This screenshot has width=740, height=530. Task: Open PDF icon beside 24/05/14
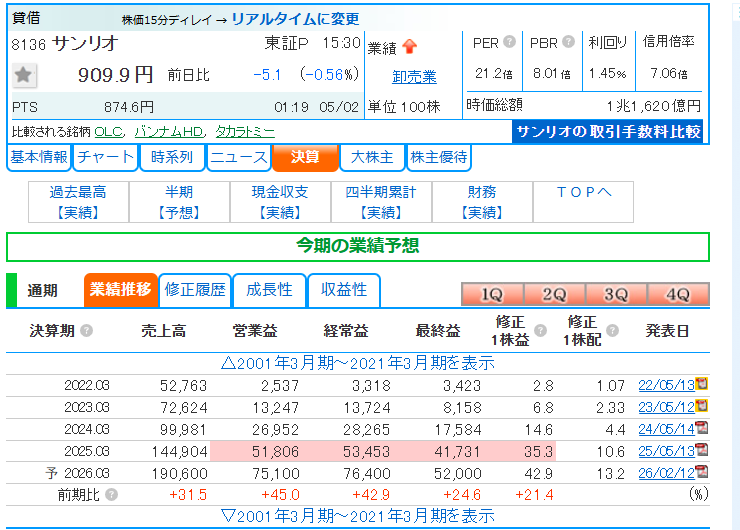[702, 428]
